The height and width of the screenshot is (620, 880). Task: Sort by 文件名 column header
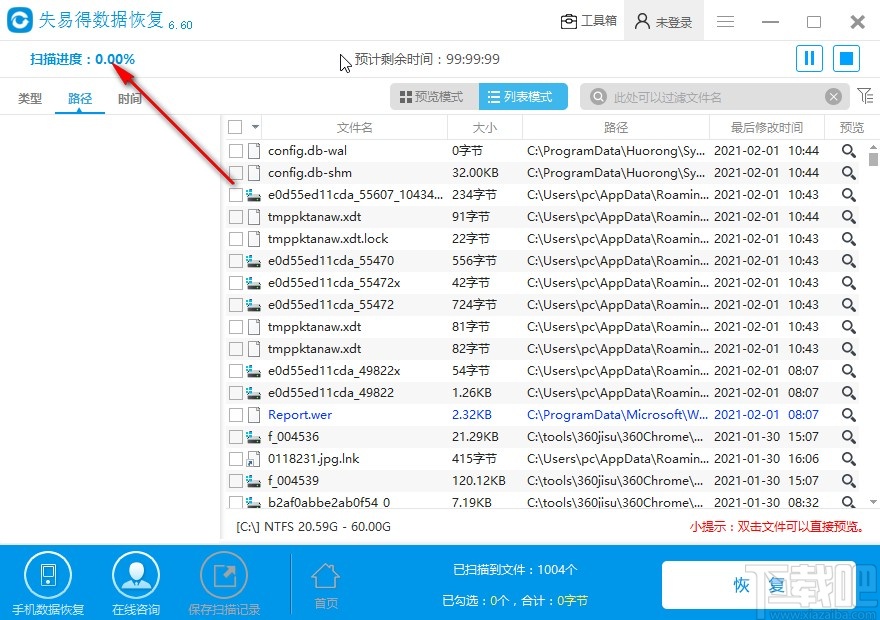(354, 127)
